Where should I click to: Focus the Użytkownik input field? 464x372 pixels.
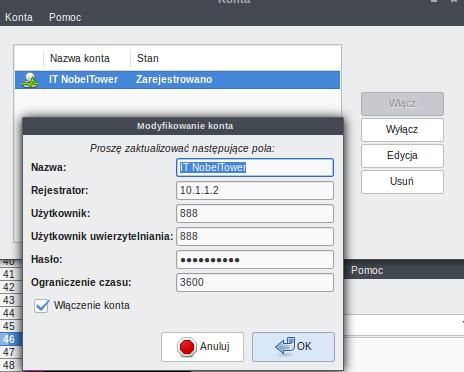coord(255,213)
